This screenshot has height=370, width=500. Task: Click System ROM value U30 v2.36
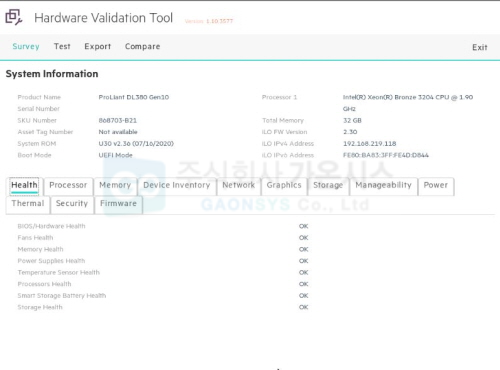click(x=136, y=144)
